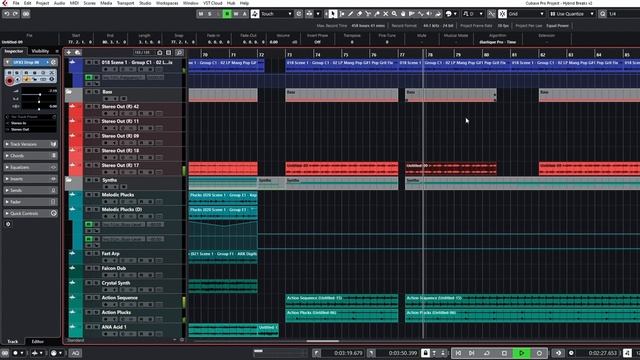Click the Bass folder track icon
Image resolution: width=640 pixels, height=360 pixels.
coord(69,92)
